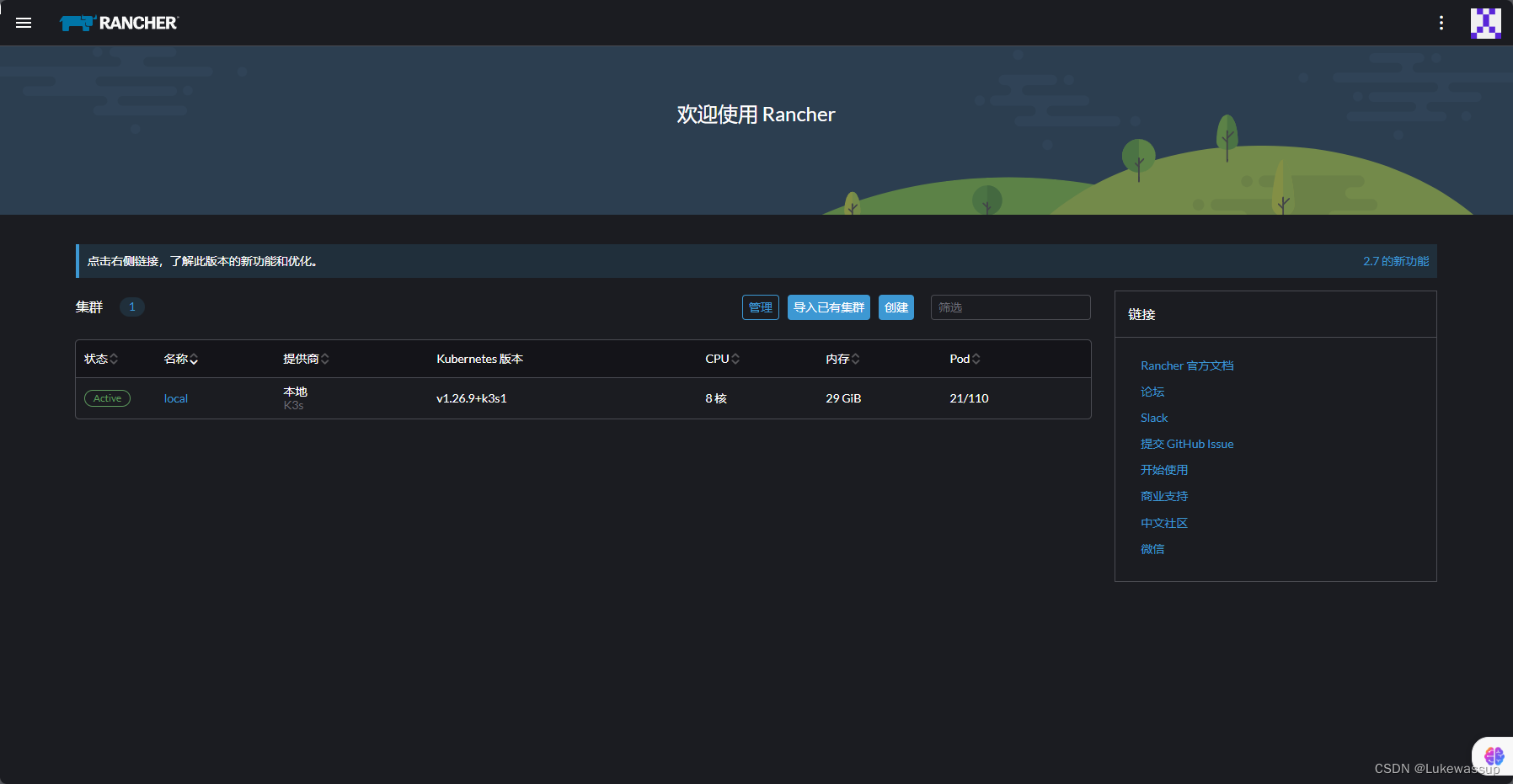
Task: Sort clusters by 提供商 column
Action: tap(306, 359)
